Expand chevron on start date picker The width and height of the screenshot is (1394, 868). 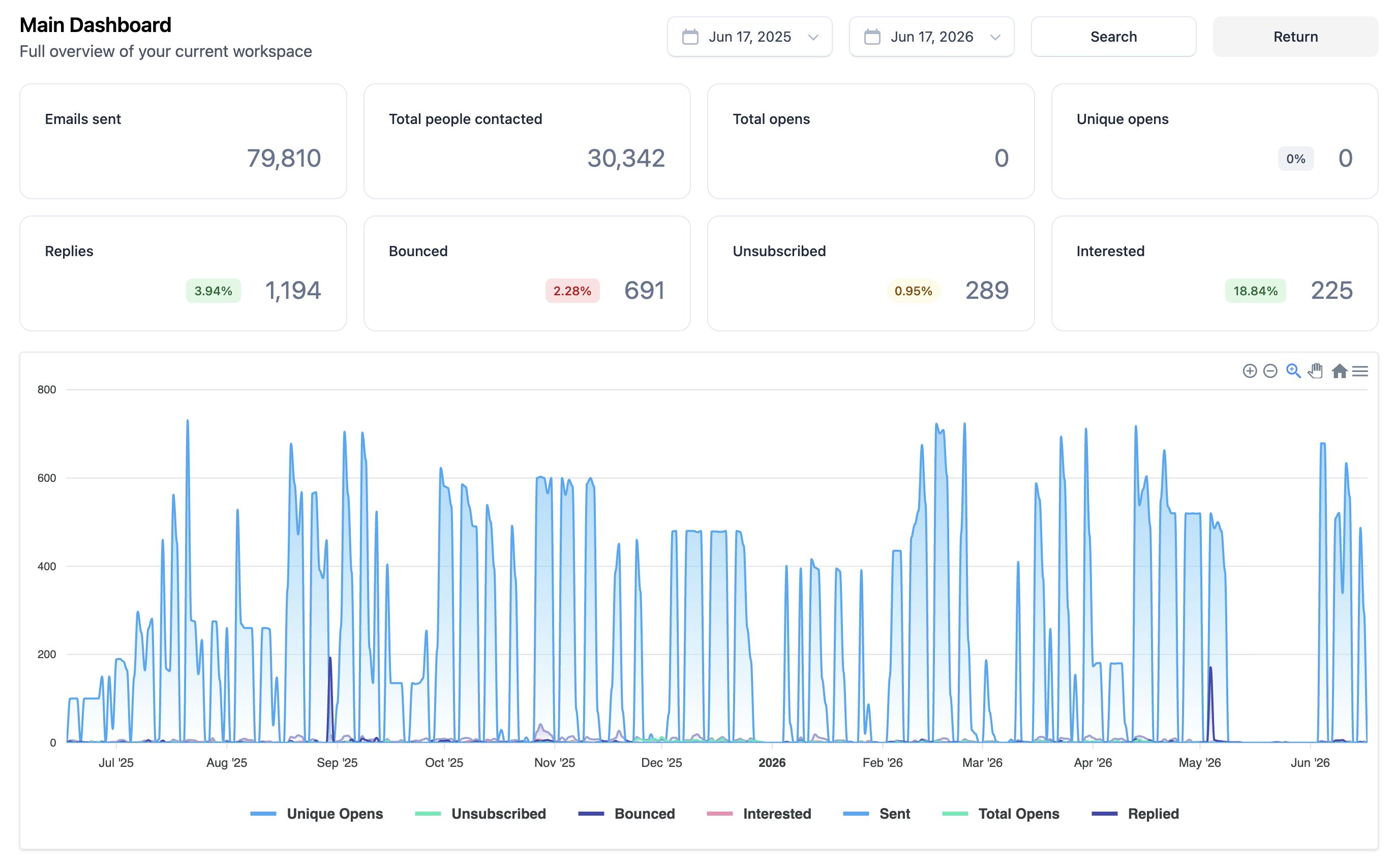click(813, 37)
